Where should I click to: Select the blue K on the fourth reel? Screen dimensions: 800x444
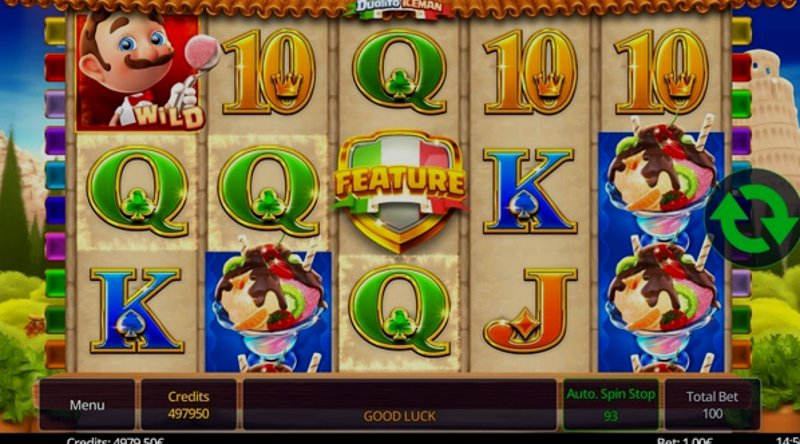coord(530,191)
